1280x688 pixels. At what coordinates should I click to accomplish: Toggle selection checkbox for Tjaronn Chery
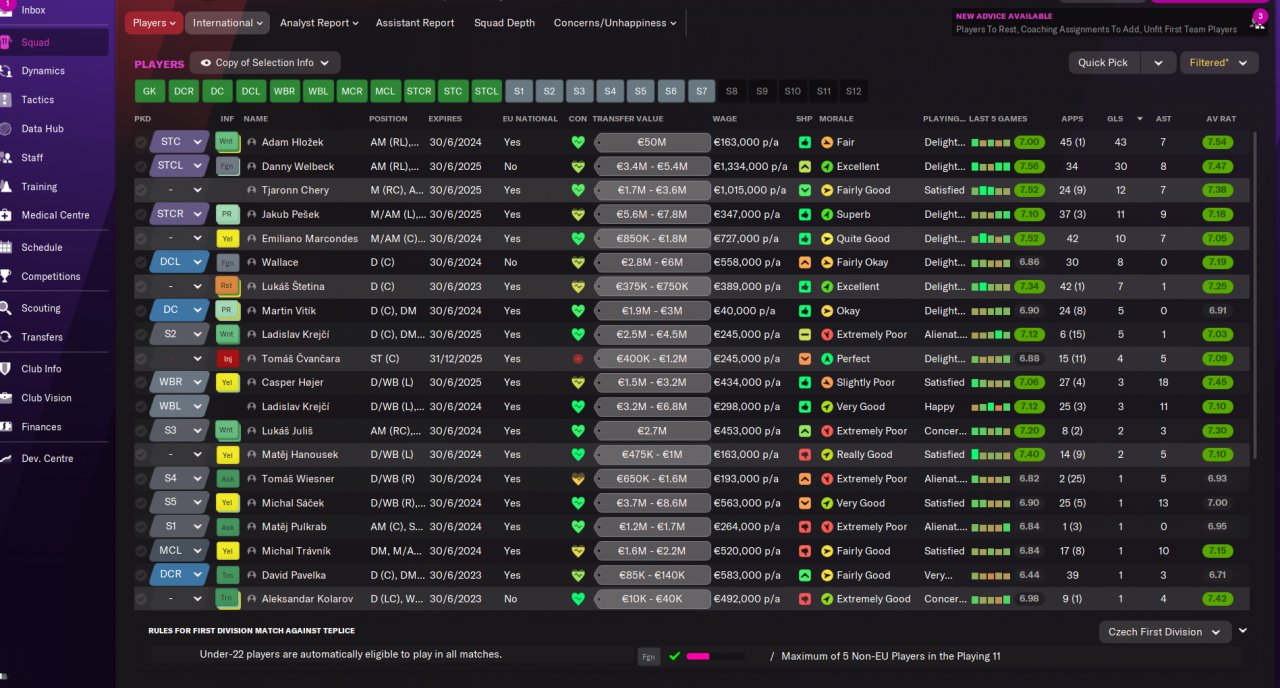141,190
